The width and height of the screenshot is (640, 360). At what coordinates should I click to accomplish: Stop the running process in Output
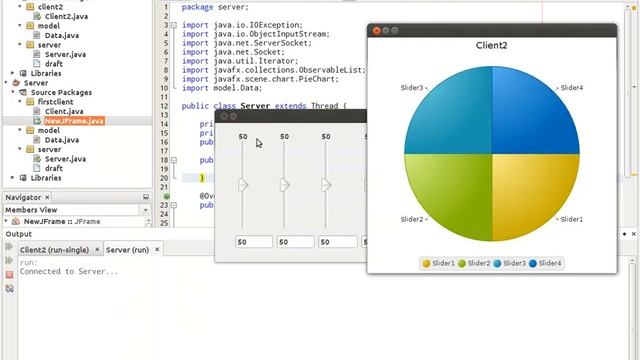click(x=9, y=275)
